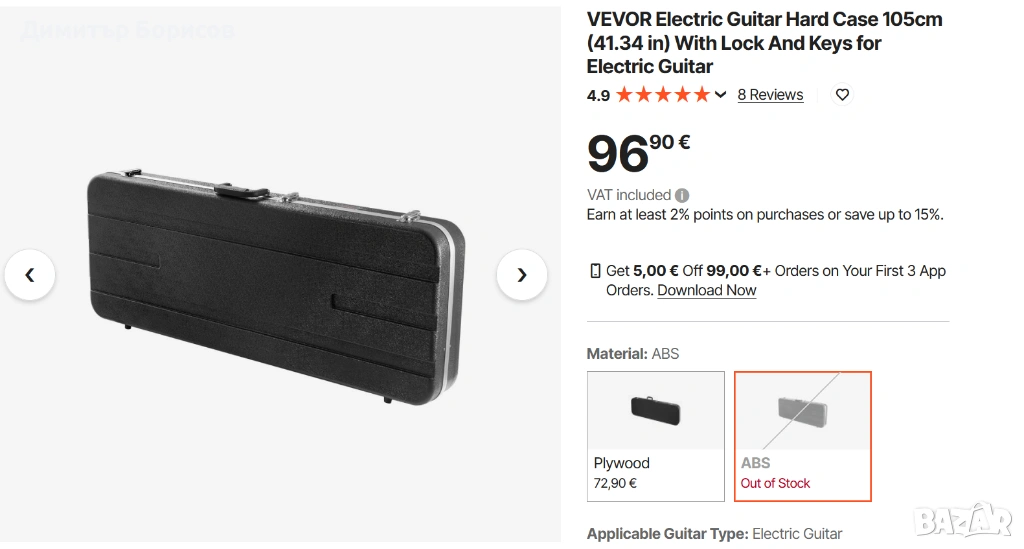
Task: Tap the phone icon beside app offer
Action: click(595, 271)
